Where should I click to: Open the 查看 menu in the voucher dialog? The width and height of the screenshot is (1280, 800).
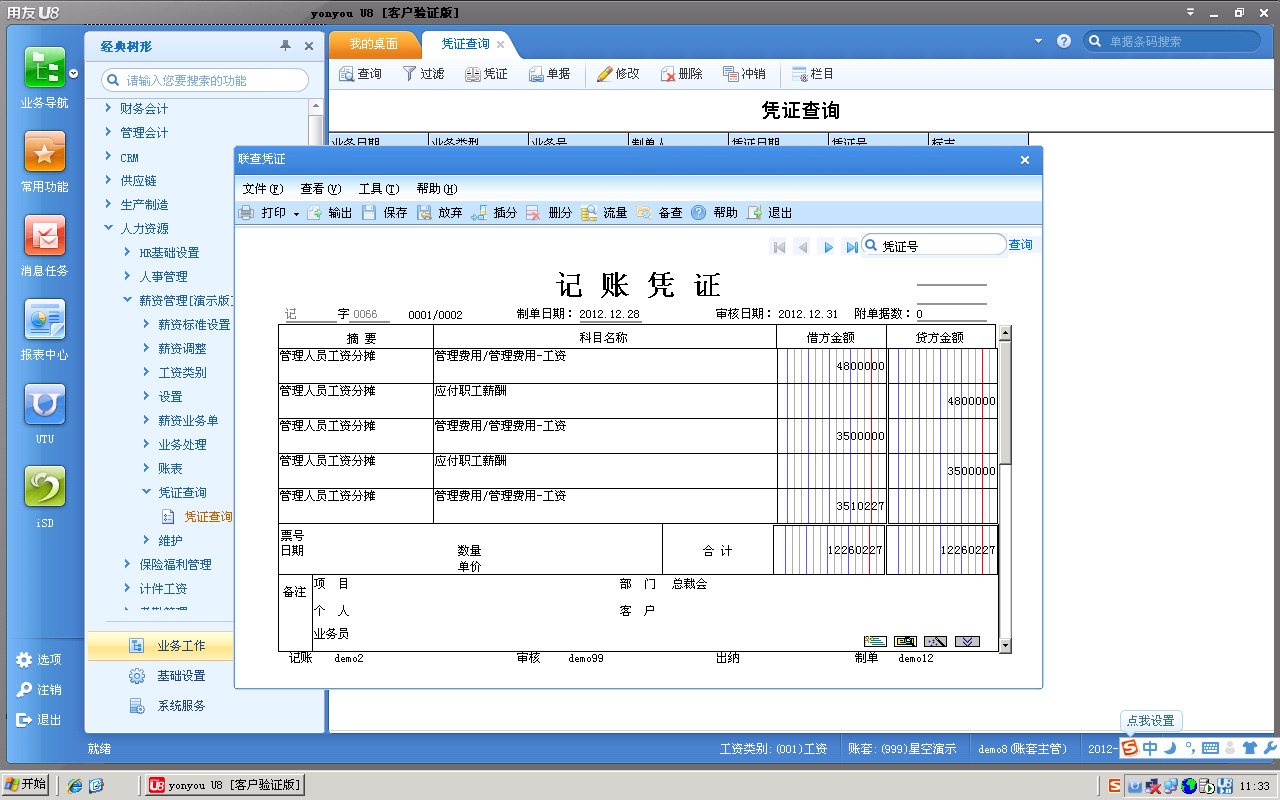320,189
